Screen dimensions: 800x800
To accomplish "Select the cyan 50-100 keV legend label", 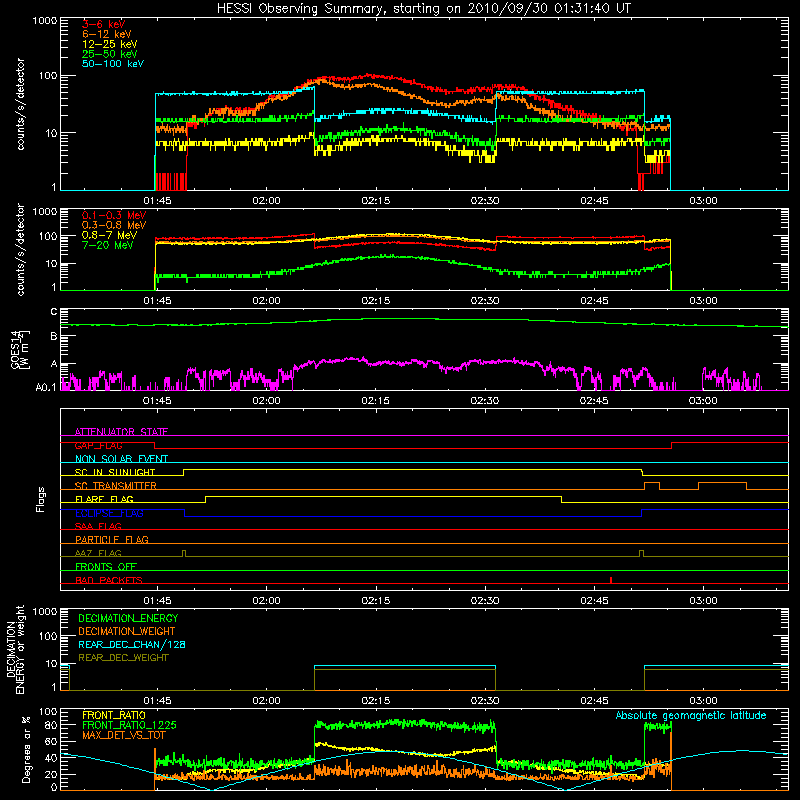I will [x=113, y=64].
